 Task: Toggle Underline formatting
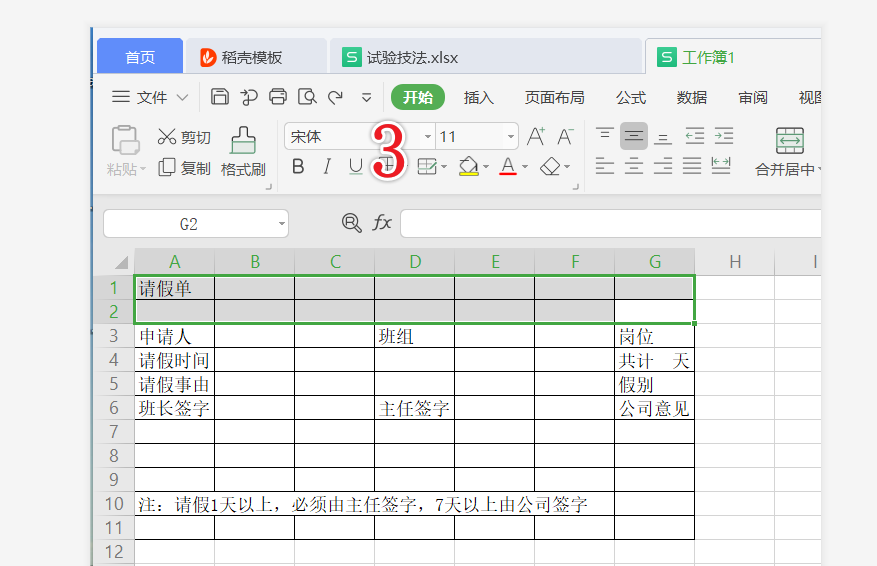click(356, 166)
